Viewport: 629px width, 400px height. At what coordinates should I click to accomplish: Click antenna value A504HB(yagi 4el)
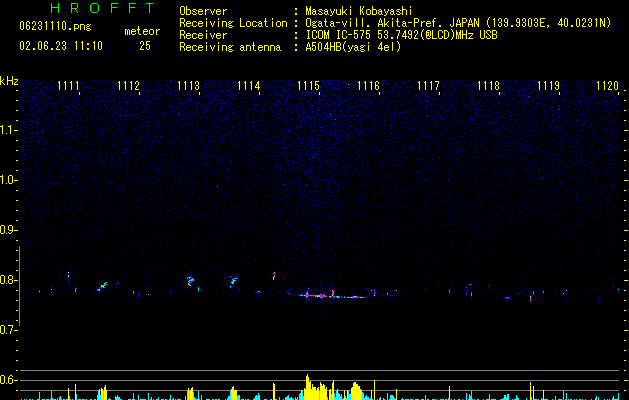tap(353, 47)
